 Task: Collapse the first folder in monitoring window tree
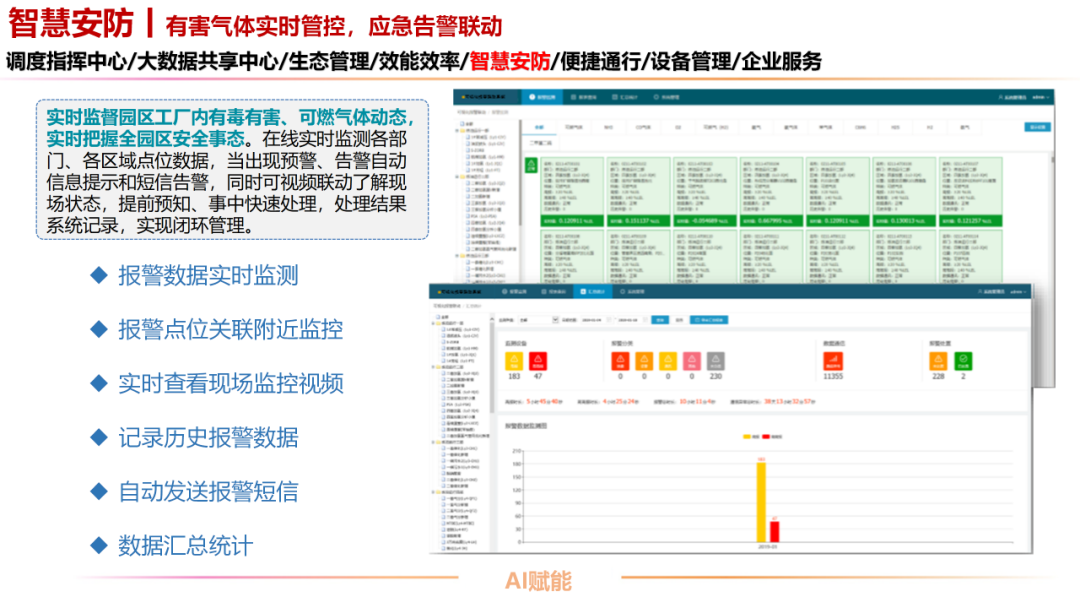point(457,130)
